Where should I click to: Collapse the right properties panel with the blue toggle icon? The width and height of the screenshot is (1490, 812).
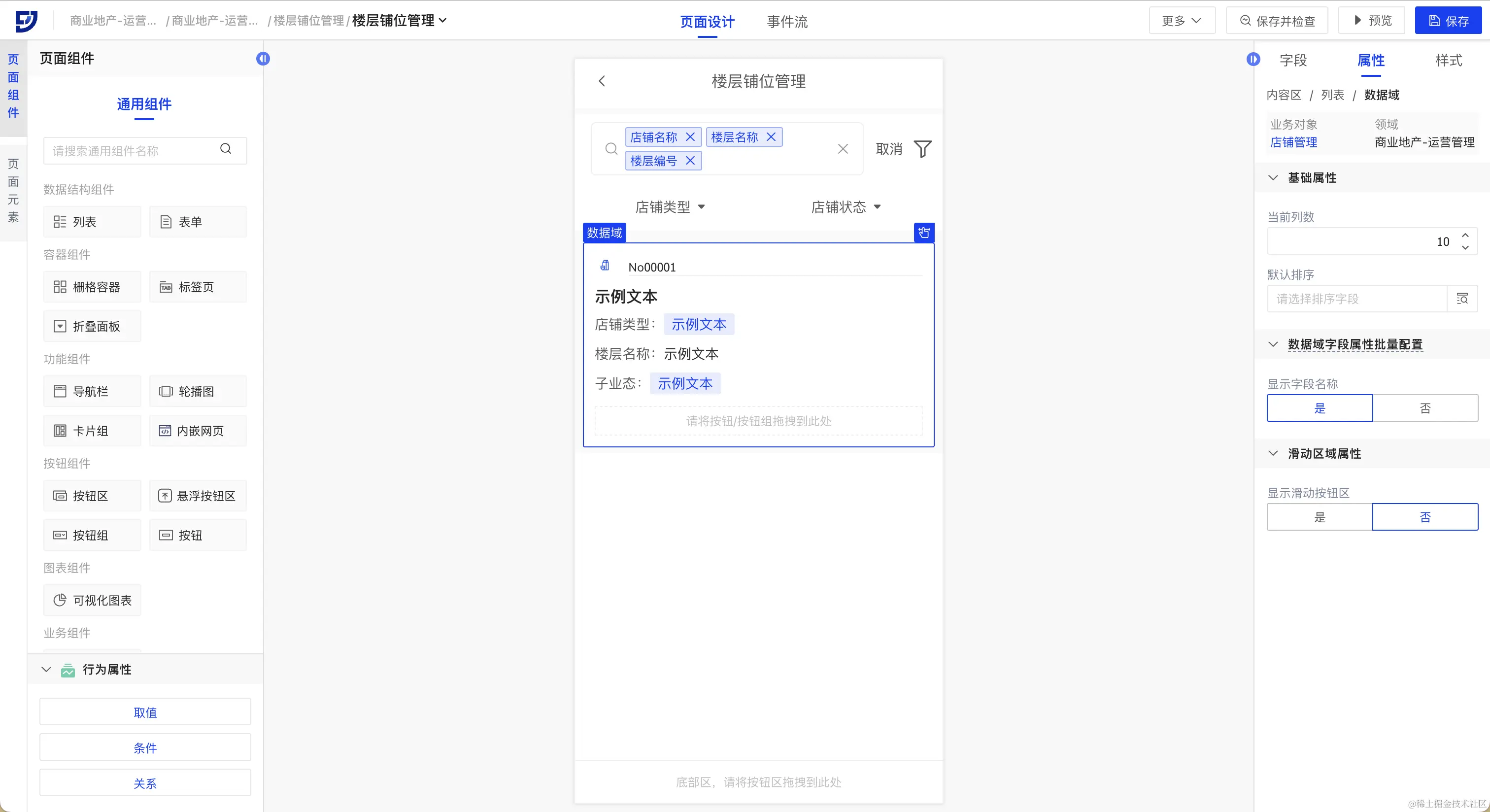tap(1253, 59)
